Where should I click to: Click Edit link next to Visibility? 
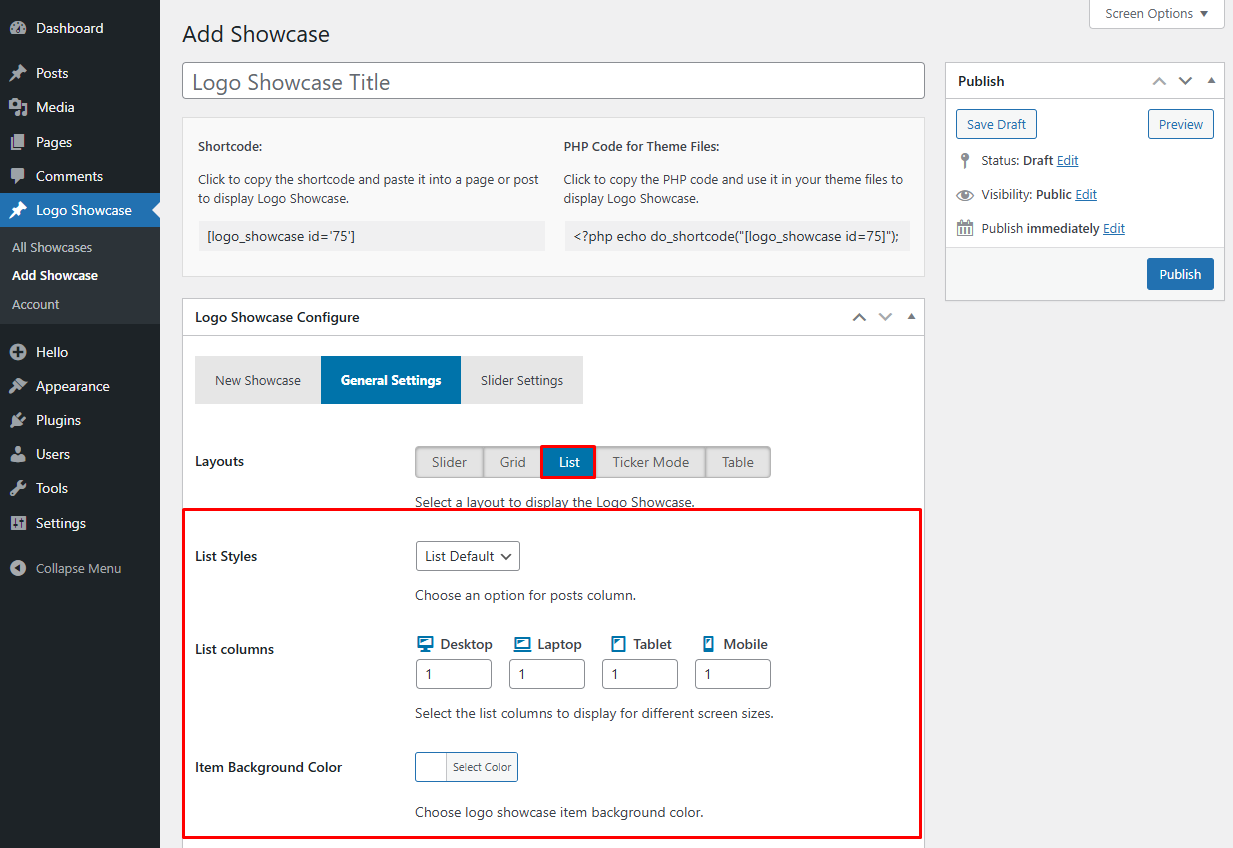point(1086,194)
